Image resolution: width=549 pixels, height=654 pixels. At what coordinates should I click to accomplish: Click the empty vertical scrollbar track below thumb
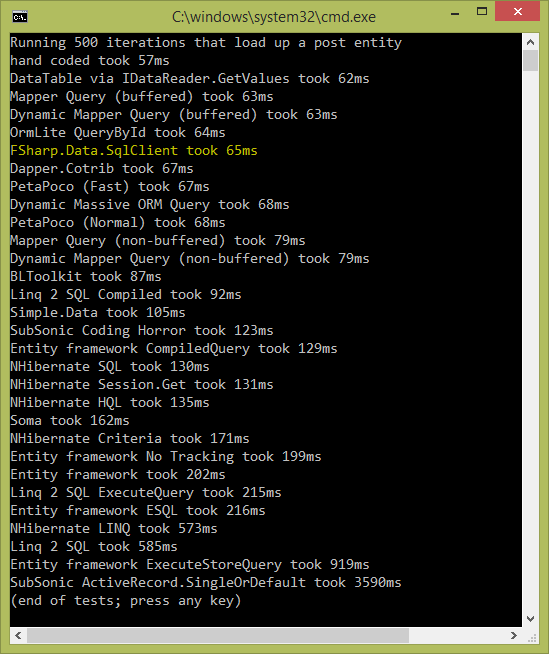pyautogui.click(x=530, y=341)
